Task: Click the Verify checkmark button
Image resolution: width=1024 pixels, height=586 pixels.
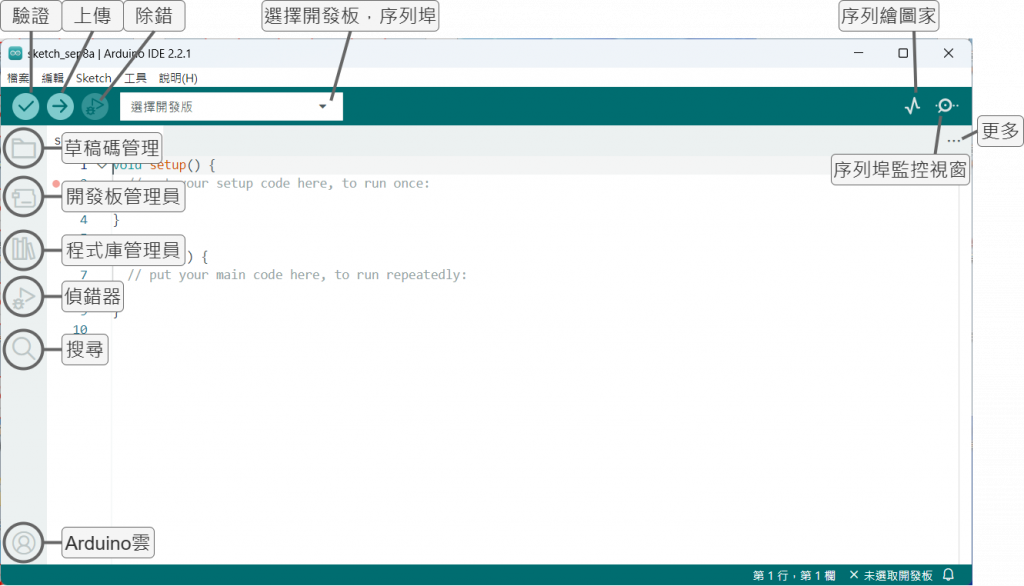Action: click(x=25, y=106)
